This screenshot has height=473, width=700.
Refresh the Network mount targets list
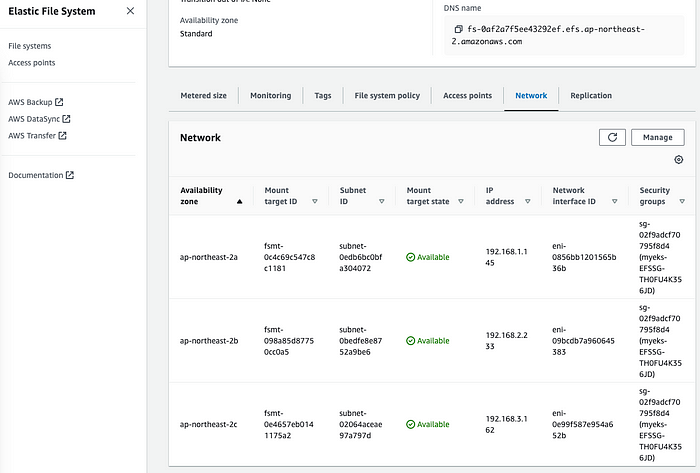click(x=612, y=137)
